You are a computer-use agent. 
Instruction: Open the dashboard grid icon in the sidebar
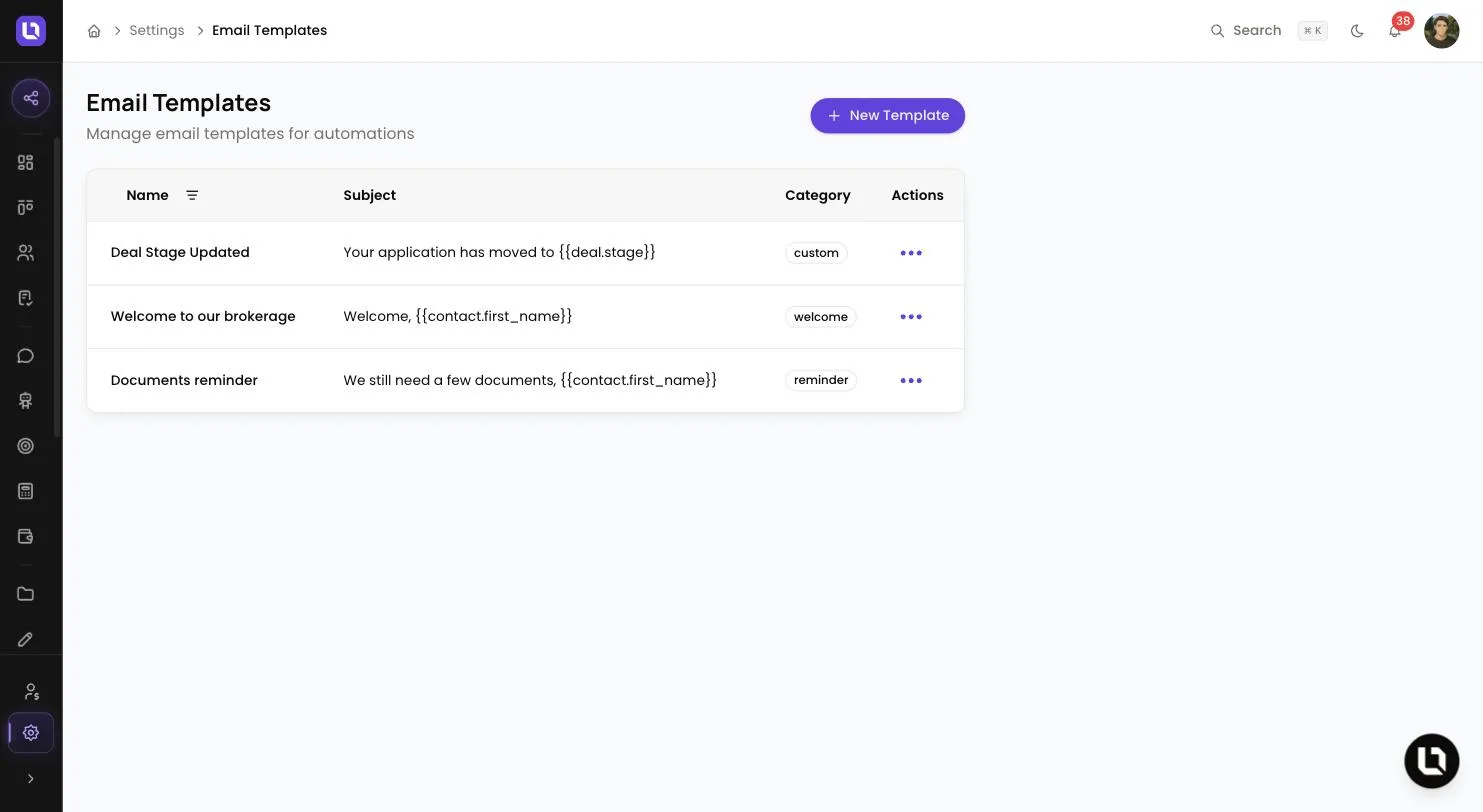pos(26,162)
